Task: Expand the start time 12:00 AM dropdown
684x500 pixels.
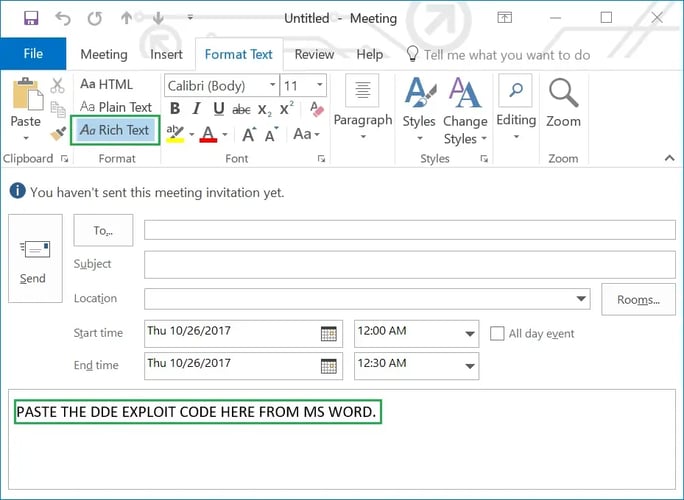Action: (469, 334)
